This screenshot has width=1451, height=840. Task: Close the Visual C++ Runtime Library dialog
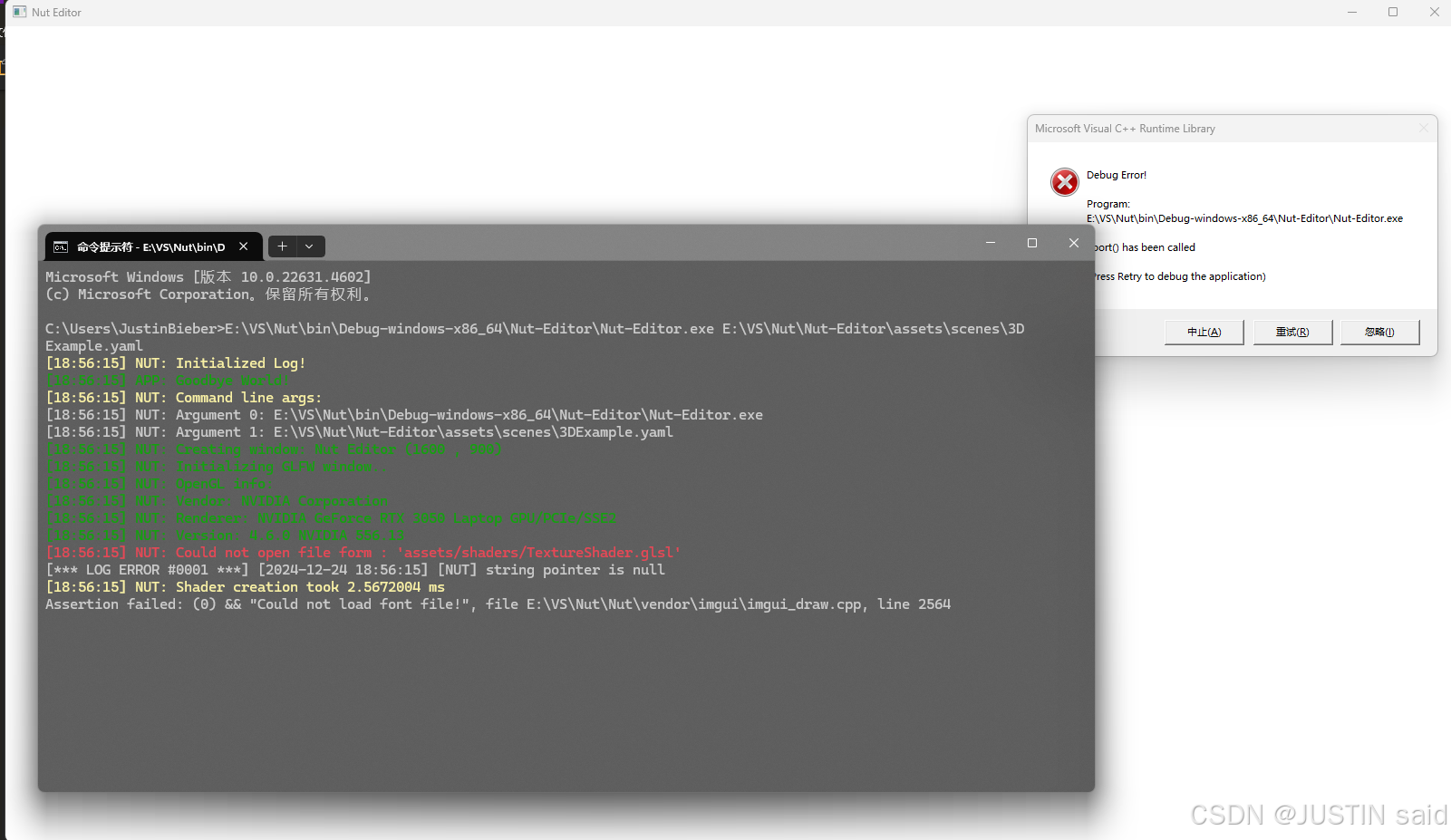[x=1423, y=129]
